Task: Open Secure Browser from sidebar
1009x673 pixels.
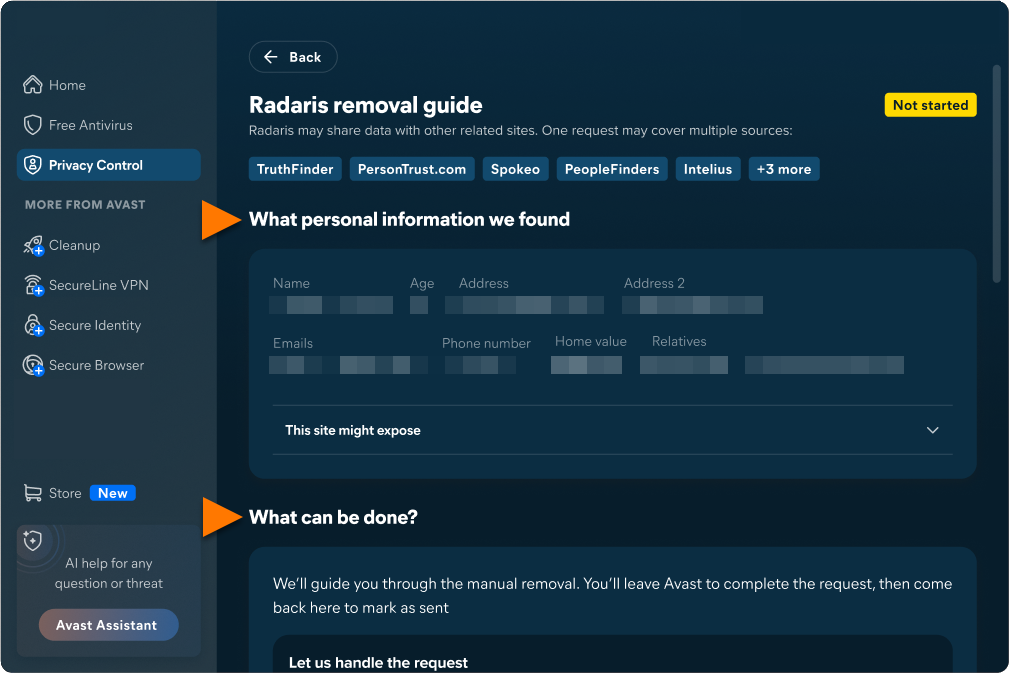Action: coord(109,365)
